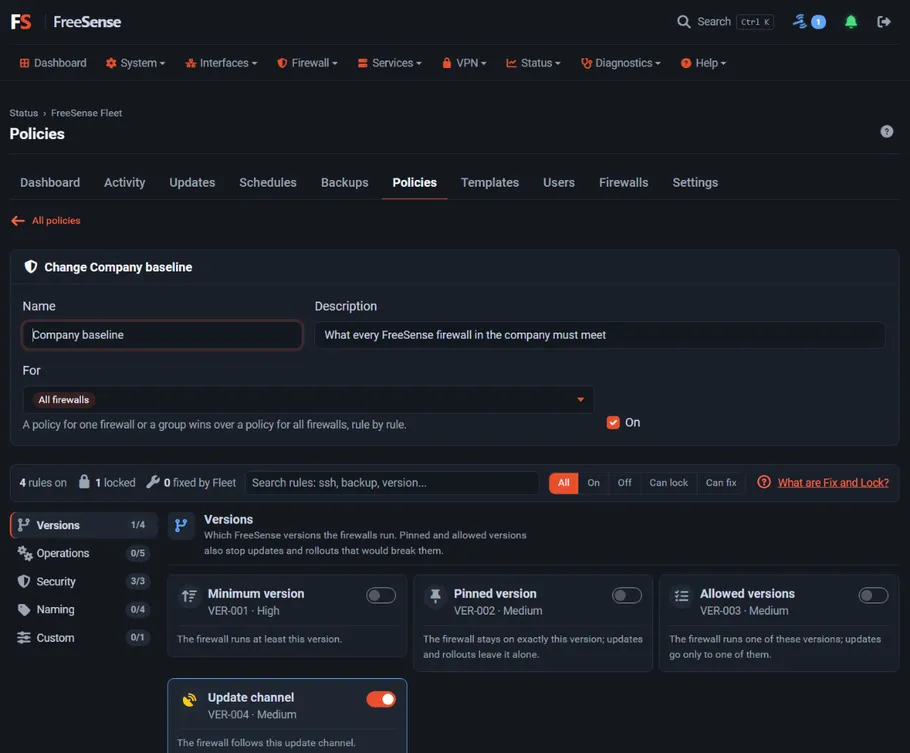The height and width of the screenshot is (753, 910).
Task: Click the Minimum version sort icon
Action: click(x=189, y=596)
